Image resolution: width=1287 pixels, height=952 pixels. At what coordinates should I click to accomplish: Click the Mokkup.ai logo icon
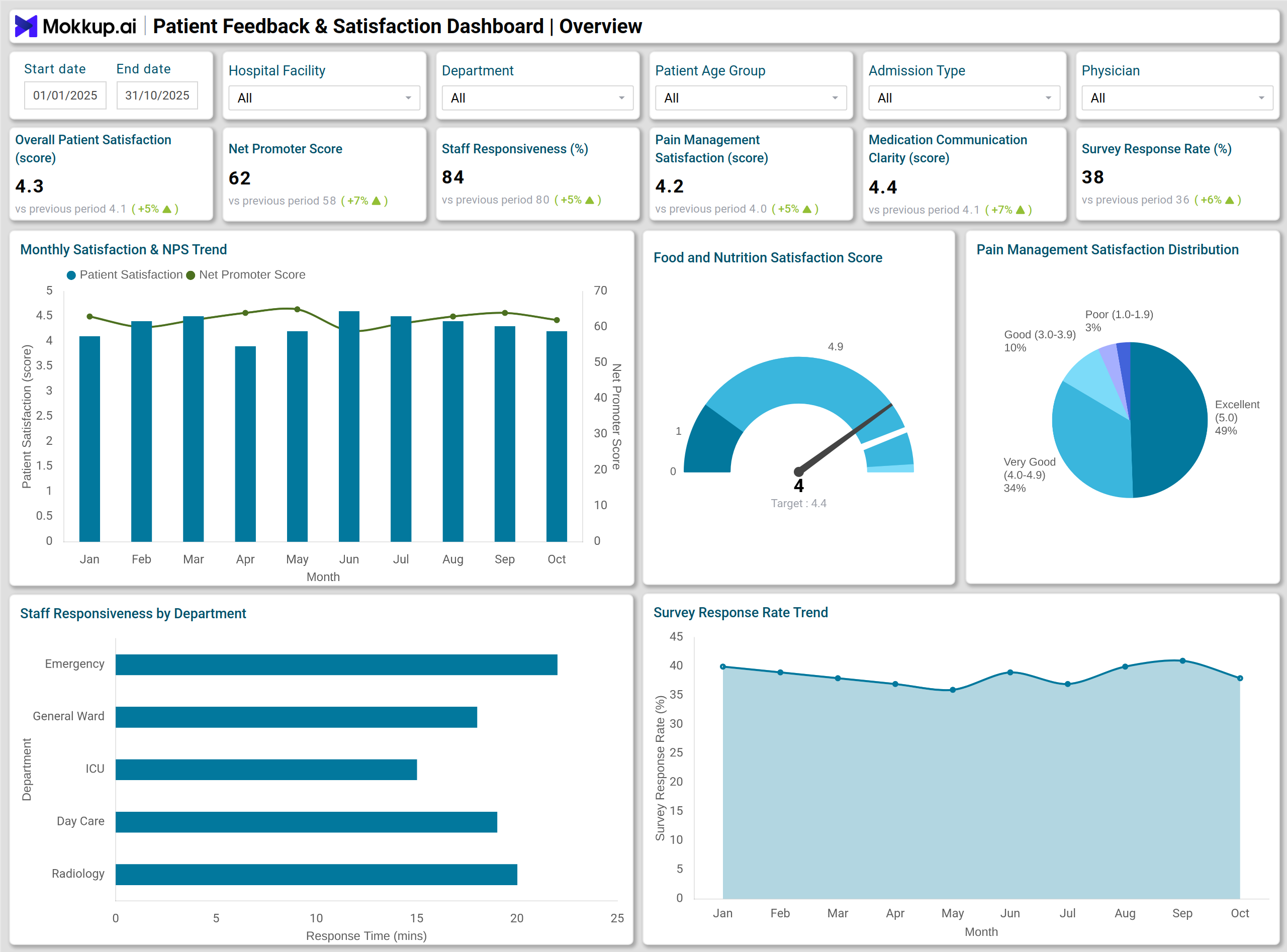[26, 26]
